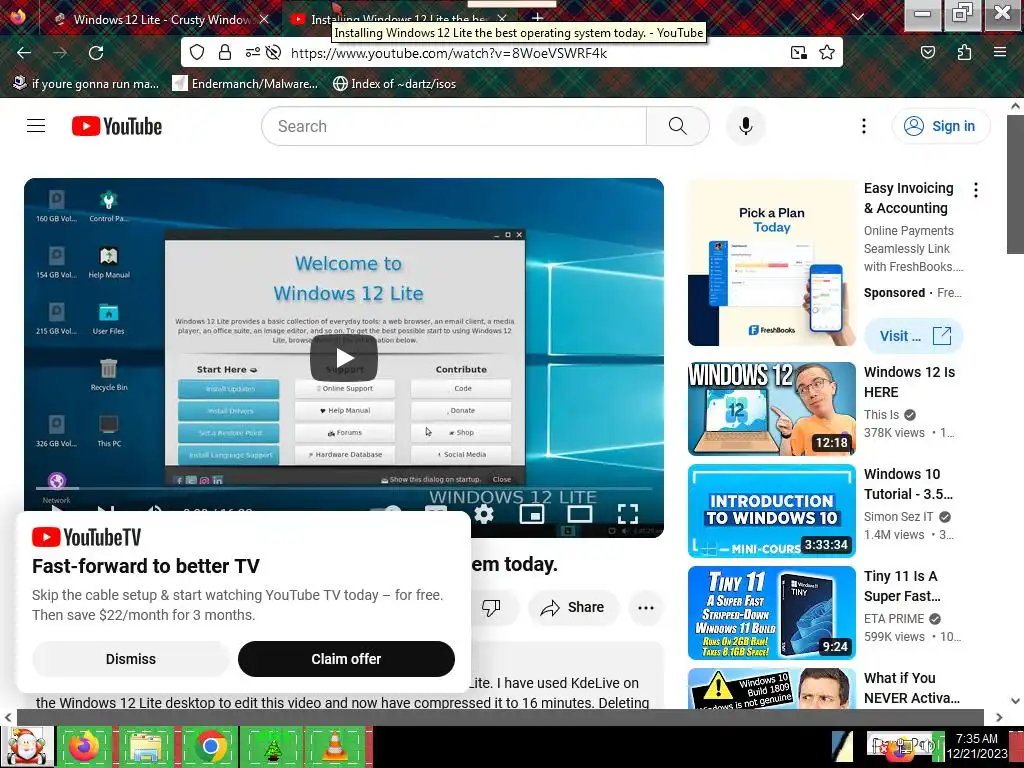Open the tracking protection shield icon

tap(197, 52)
